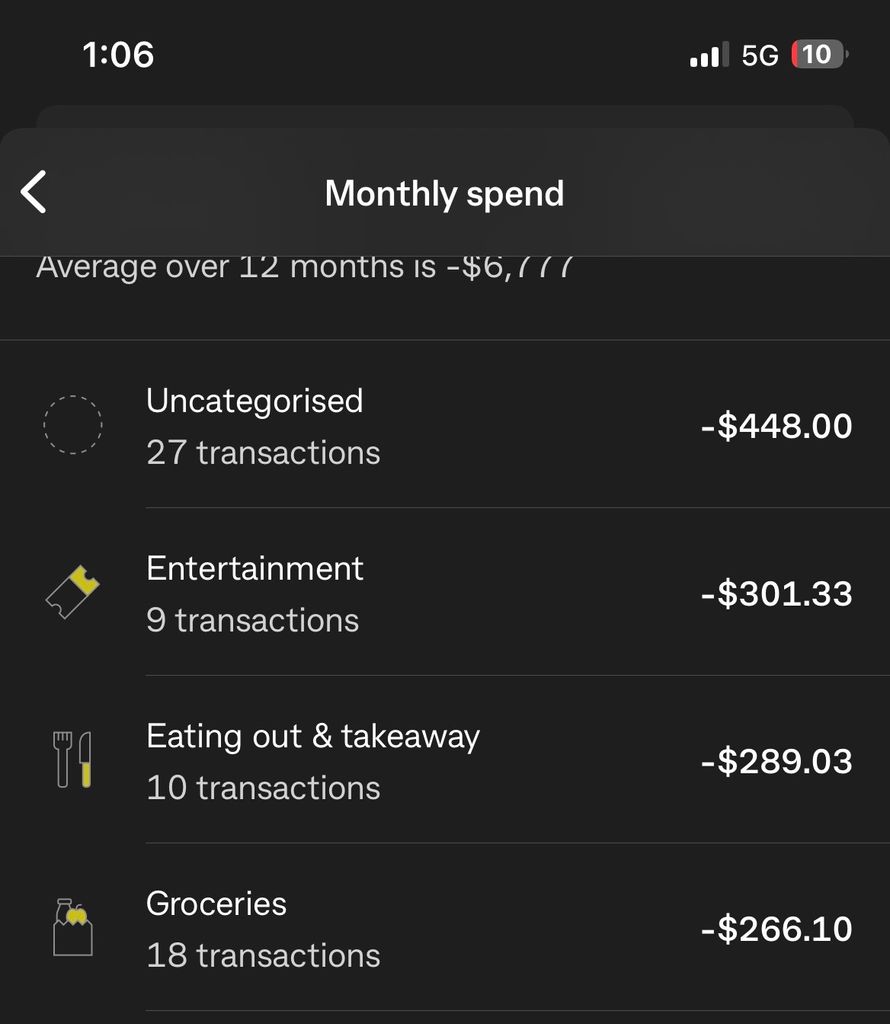
Task: Tap the Entertainment ticket icon
Action: [73, 592]
